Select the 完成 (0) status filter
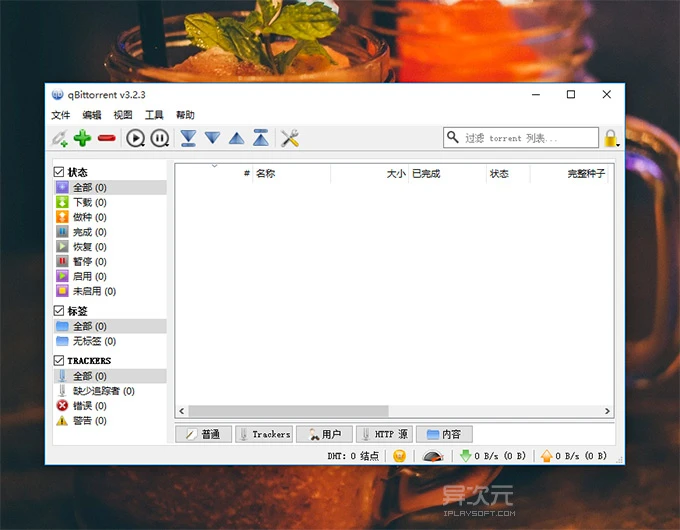The height and width of the screenshot is (530, 680). (110, 232)
